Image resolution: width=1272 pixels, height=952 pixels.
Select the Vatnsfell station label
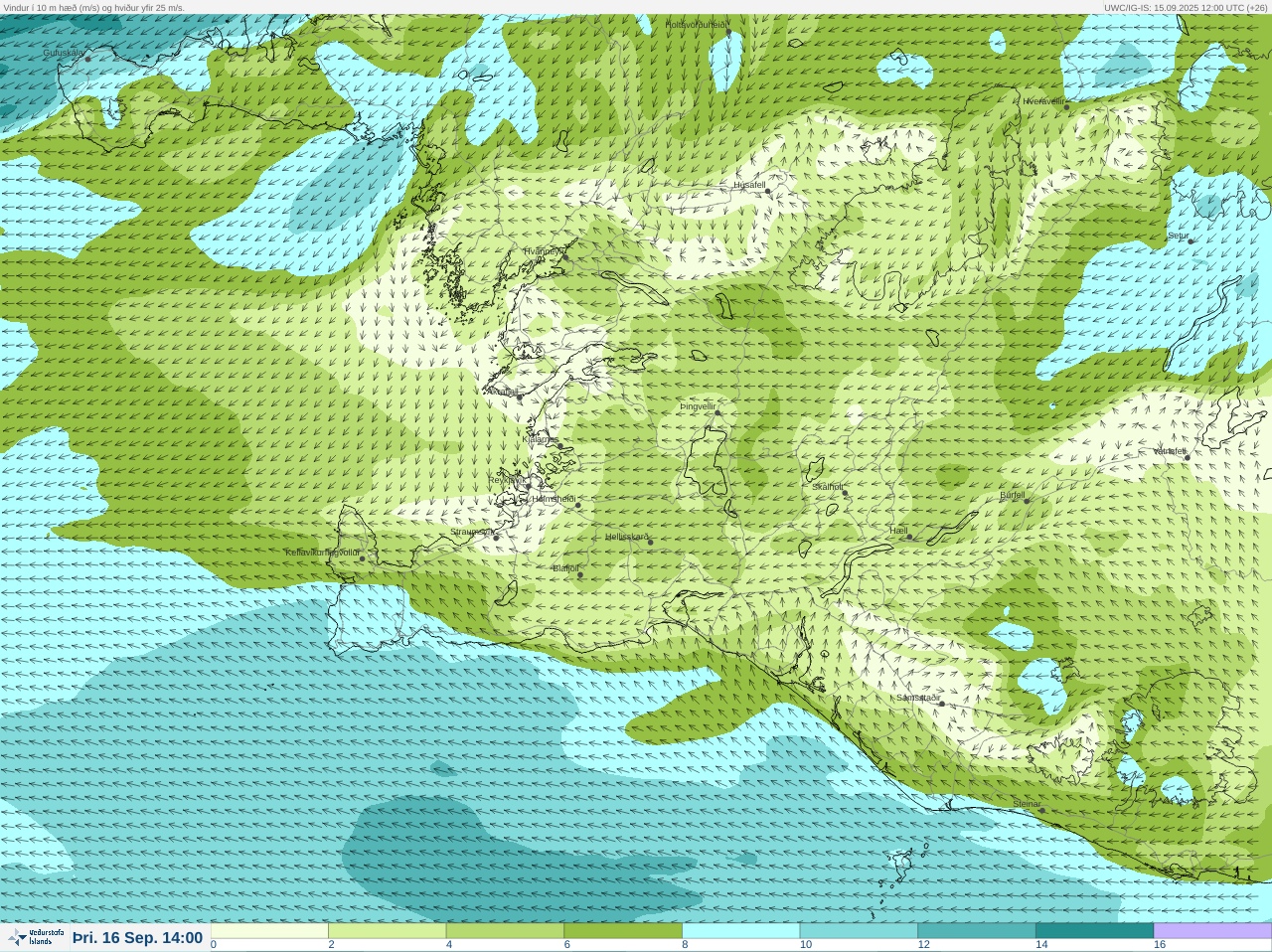pyautogui.click(x=1170, y=451)
